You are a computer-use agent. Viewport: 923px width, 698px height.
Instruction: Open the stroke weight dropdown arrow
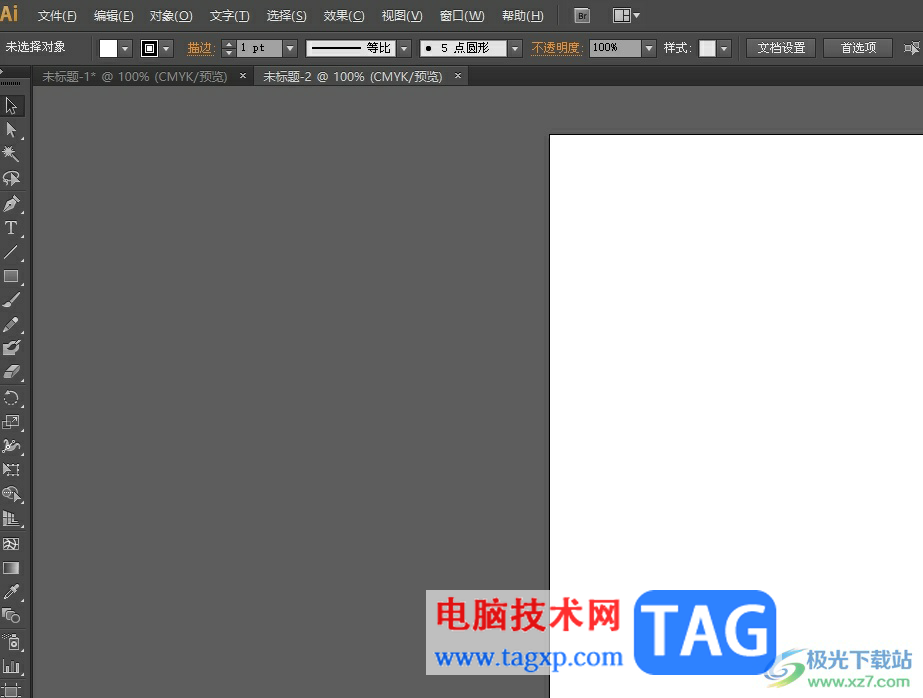click(x=290, y=48)
